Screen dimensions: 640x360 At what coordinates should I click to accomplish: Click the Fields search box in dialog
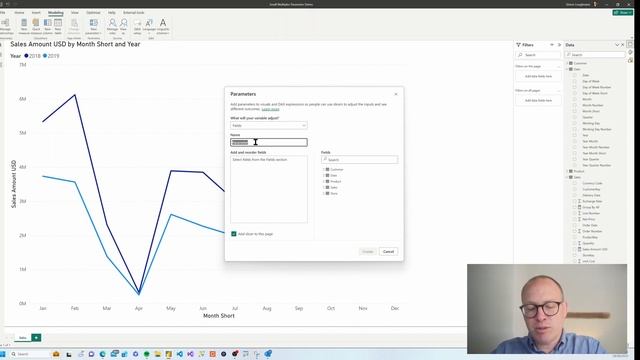coord(359,160)
